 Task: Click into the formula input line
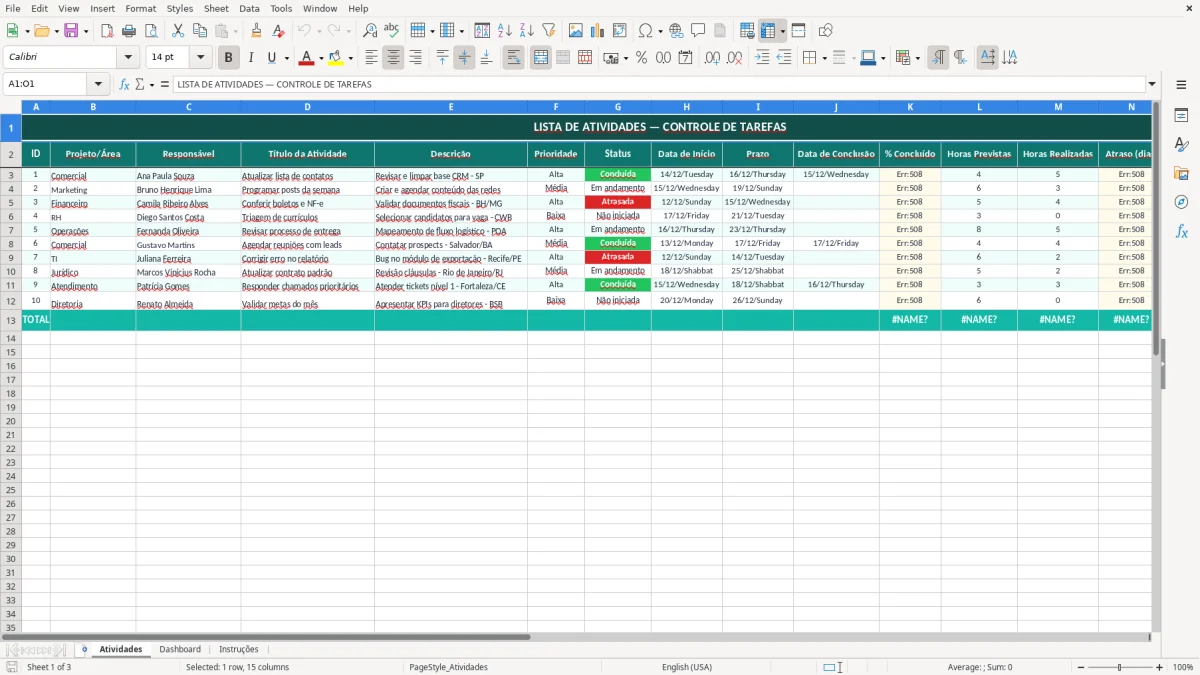pos(658,84)
